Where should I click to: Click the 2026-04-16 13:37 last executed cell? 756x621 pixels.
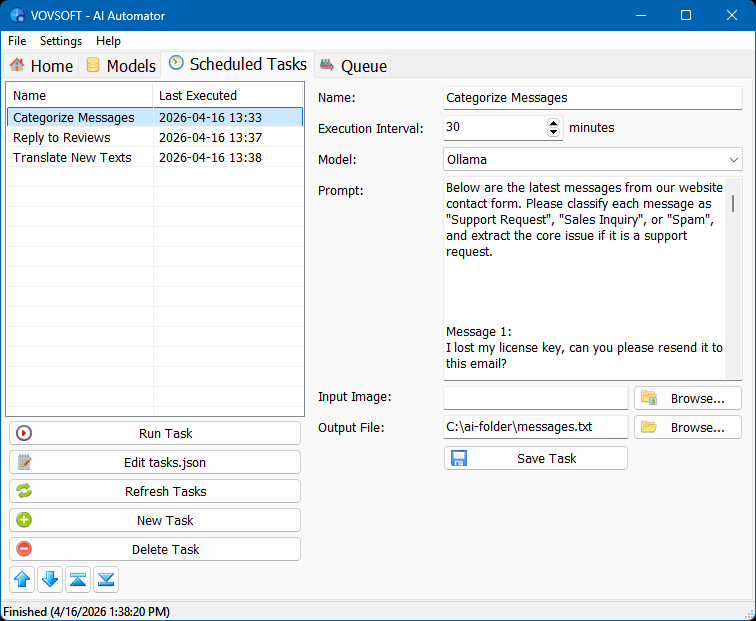[x=210, y=137]
